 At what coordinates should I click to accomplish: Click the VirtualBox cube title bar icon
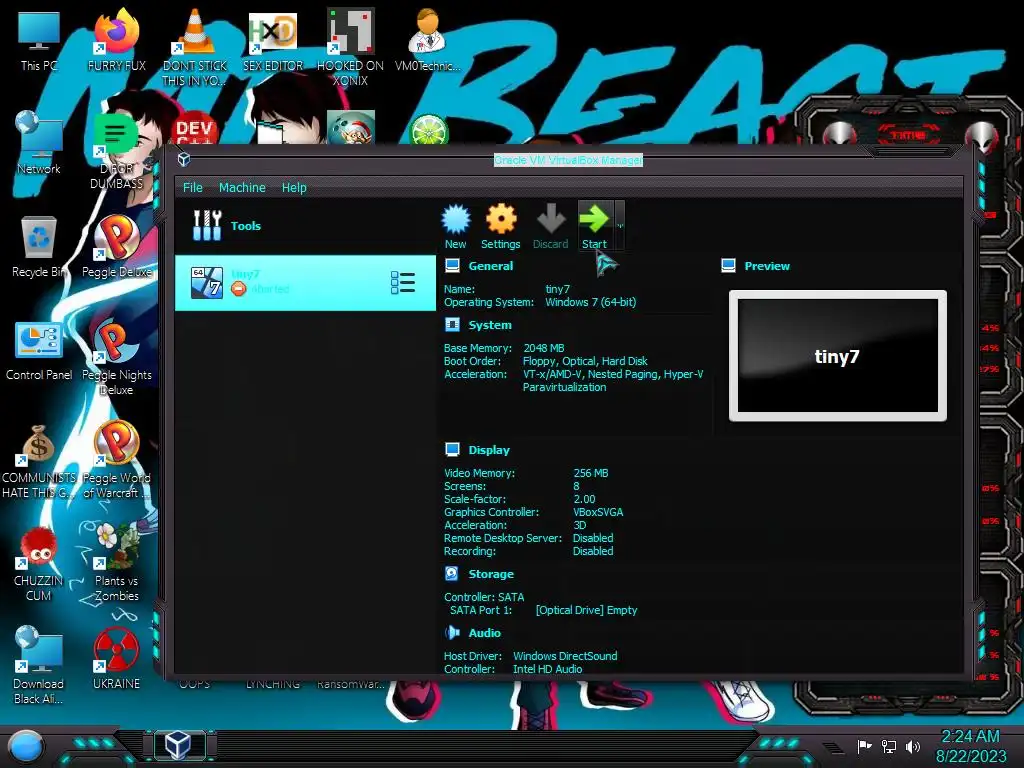pyautogui.click(x=184, y=159)
